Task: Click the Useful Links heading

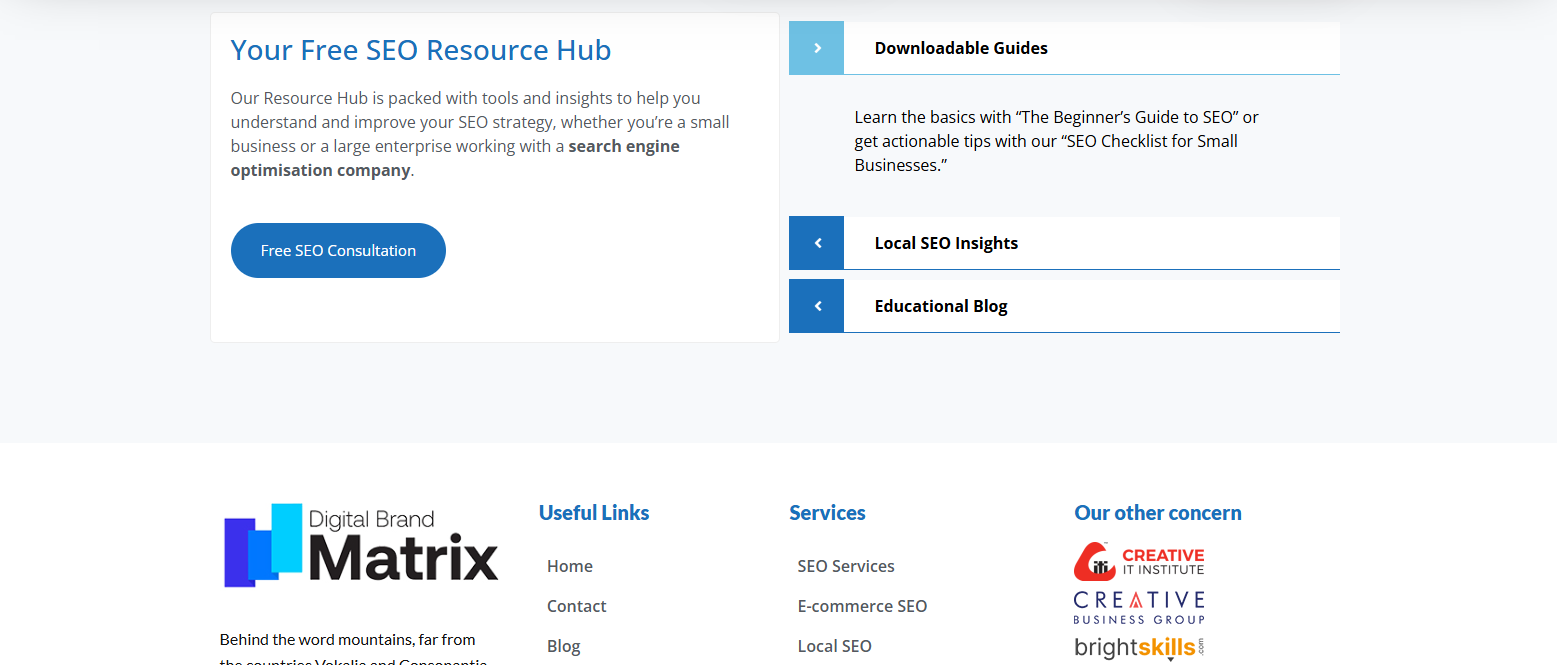Action: coord(594,513)
